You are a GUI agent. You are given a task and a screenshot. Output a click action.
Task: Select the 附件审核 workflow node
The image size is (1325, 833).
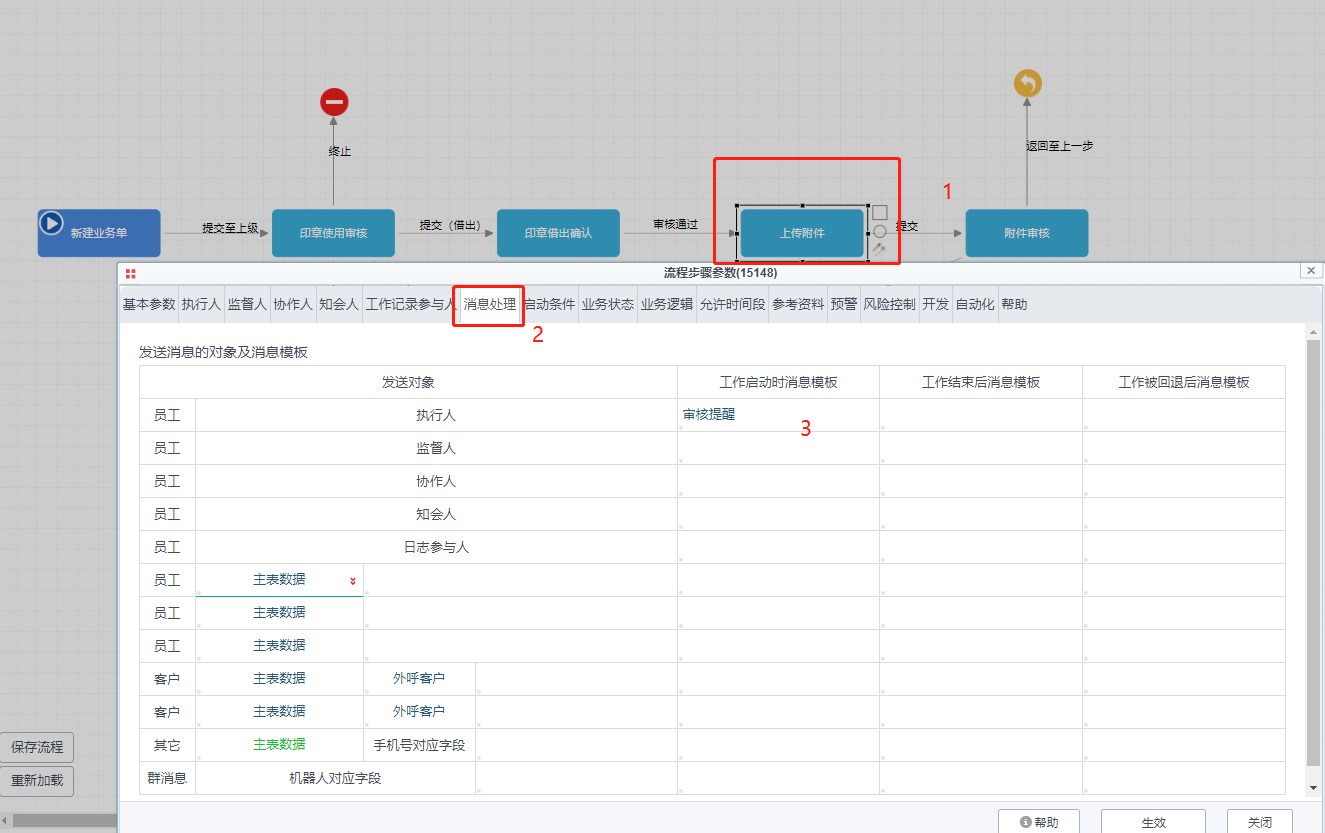click(x=1026, y=233)
